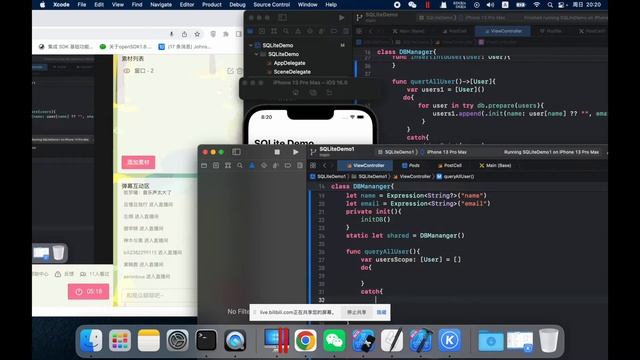The height and width of the screenshot is (360, 640).
Task: Click the share icon in browser toolbar
Action: 184,34
